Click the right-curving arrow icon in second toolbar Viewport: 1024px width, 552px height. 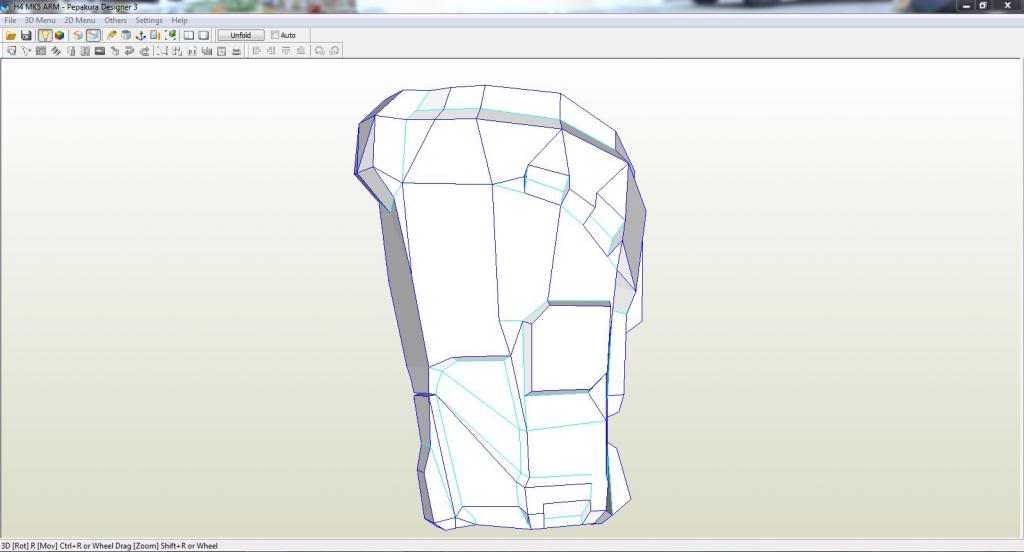144,51
